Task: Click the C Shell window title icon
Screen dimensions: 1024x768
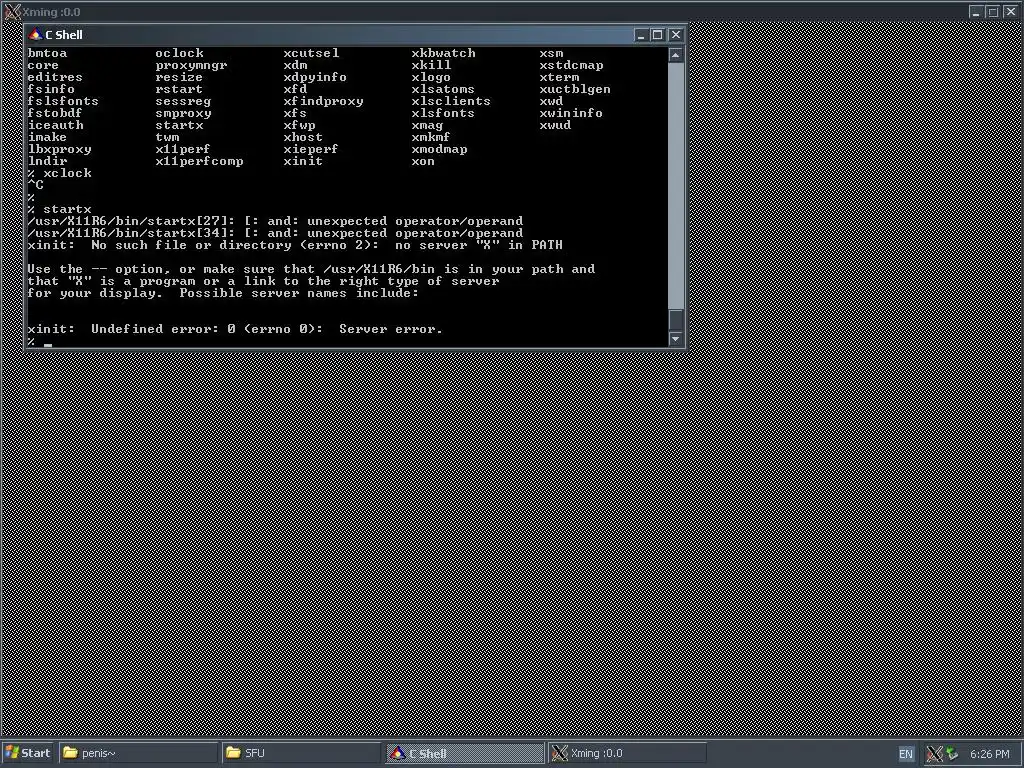Action: (x=35, y=35)
